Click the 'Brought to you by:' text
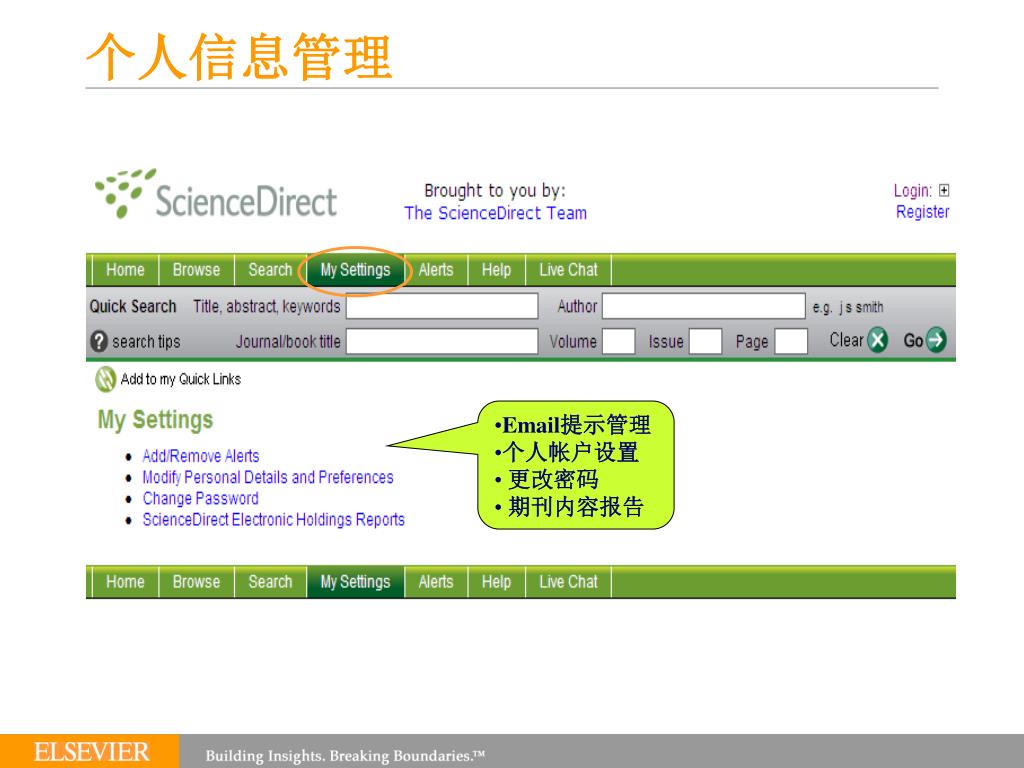 coord(495,191)
